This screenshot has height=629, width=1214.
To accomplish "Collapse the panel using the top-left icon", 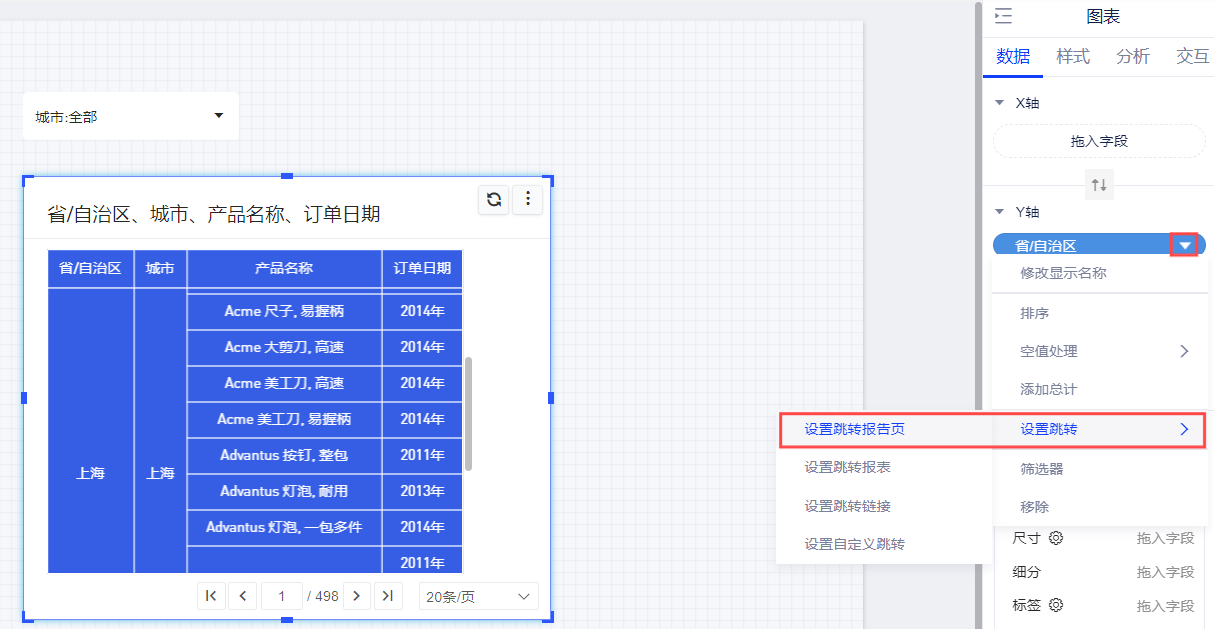I will point(1003,16).
